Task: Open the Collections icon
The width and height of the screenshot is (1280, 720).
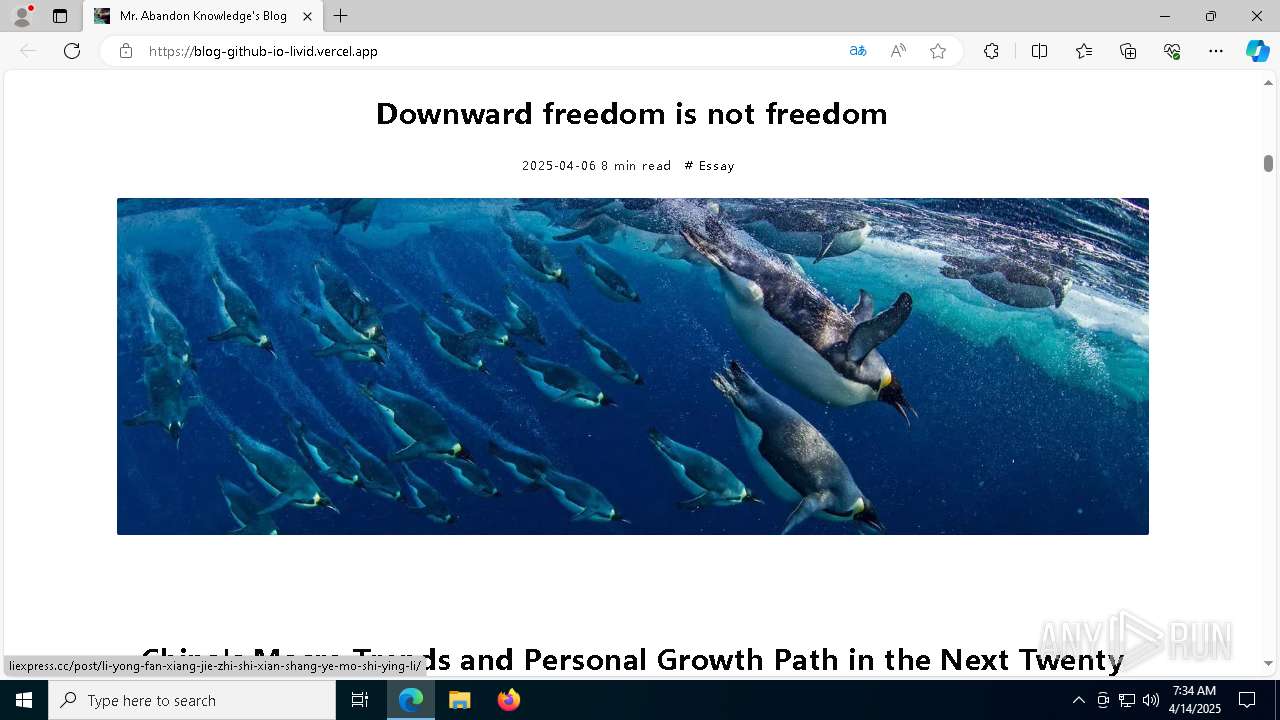Action: coord(1128,51)
